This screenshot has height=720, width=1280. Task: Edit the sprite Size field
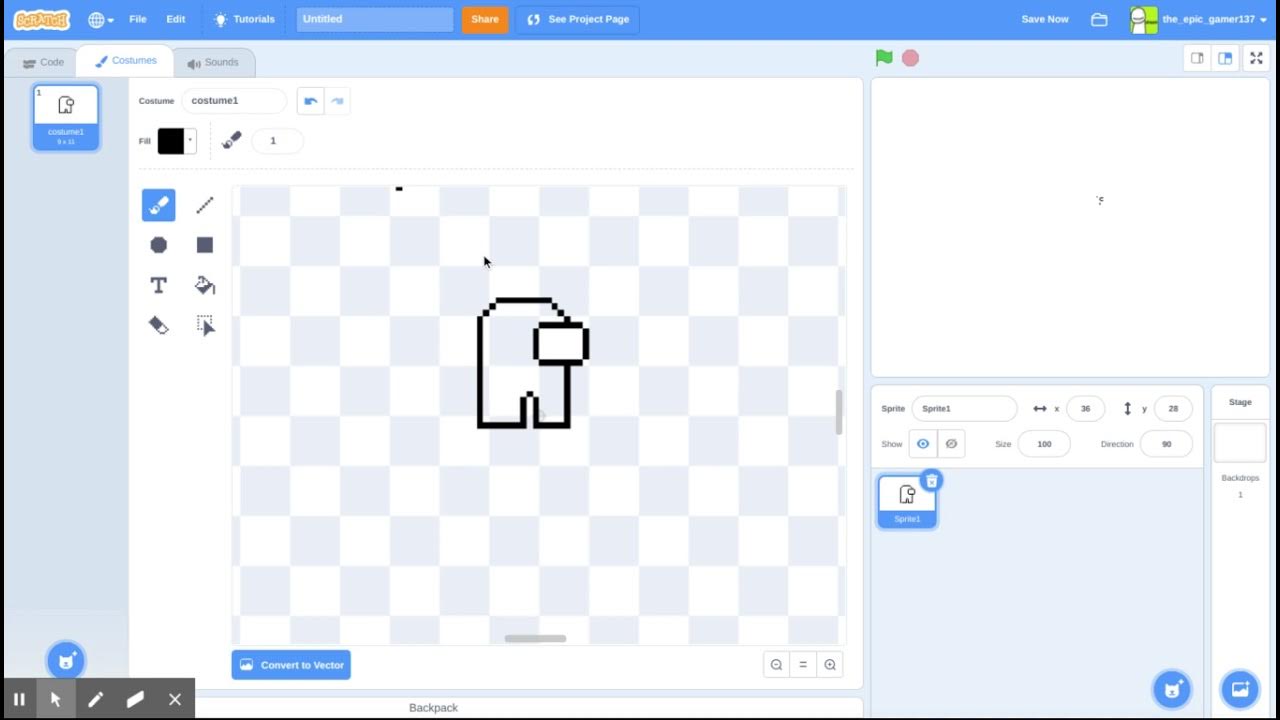pyautogui.click(x=1044, y=444)
